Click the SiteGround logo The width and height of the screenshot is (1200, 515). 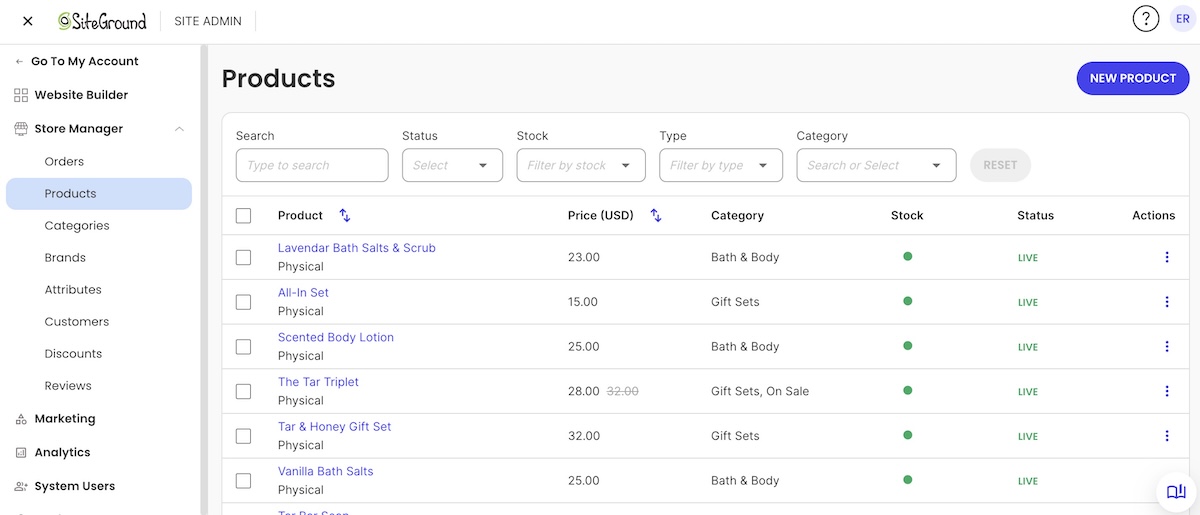[102, 21]
